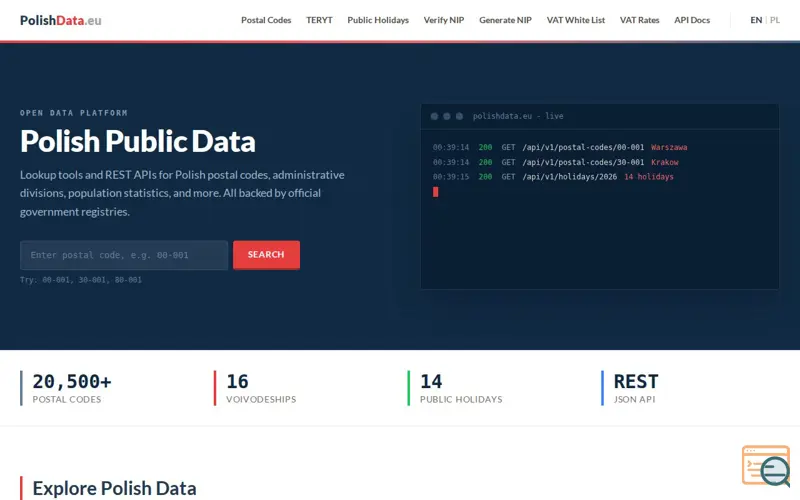
Task: Click the /api/v1/postal-codes/30-001 log line
Action: 556,162
